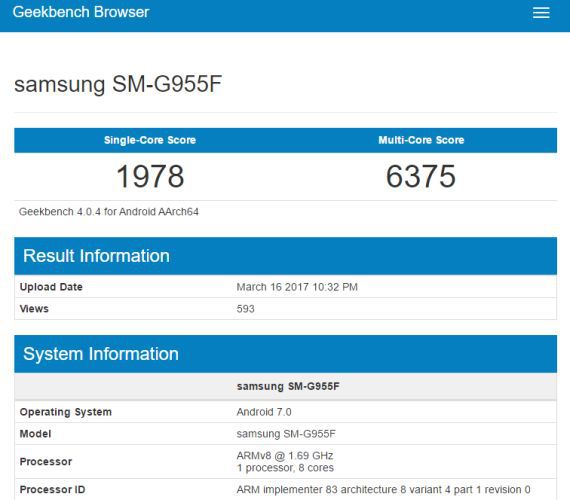Image resolution: width=570 pixels, height=500 pixels.
Task: Click the Geekbench 4.0.4 for Android AArch64 text
Action: (x=109, y=212)
